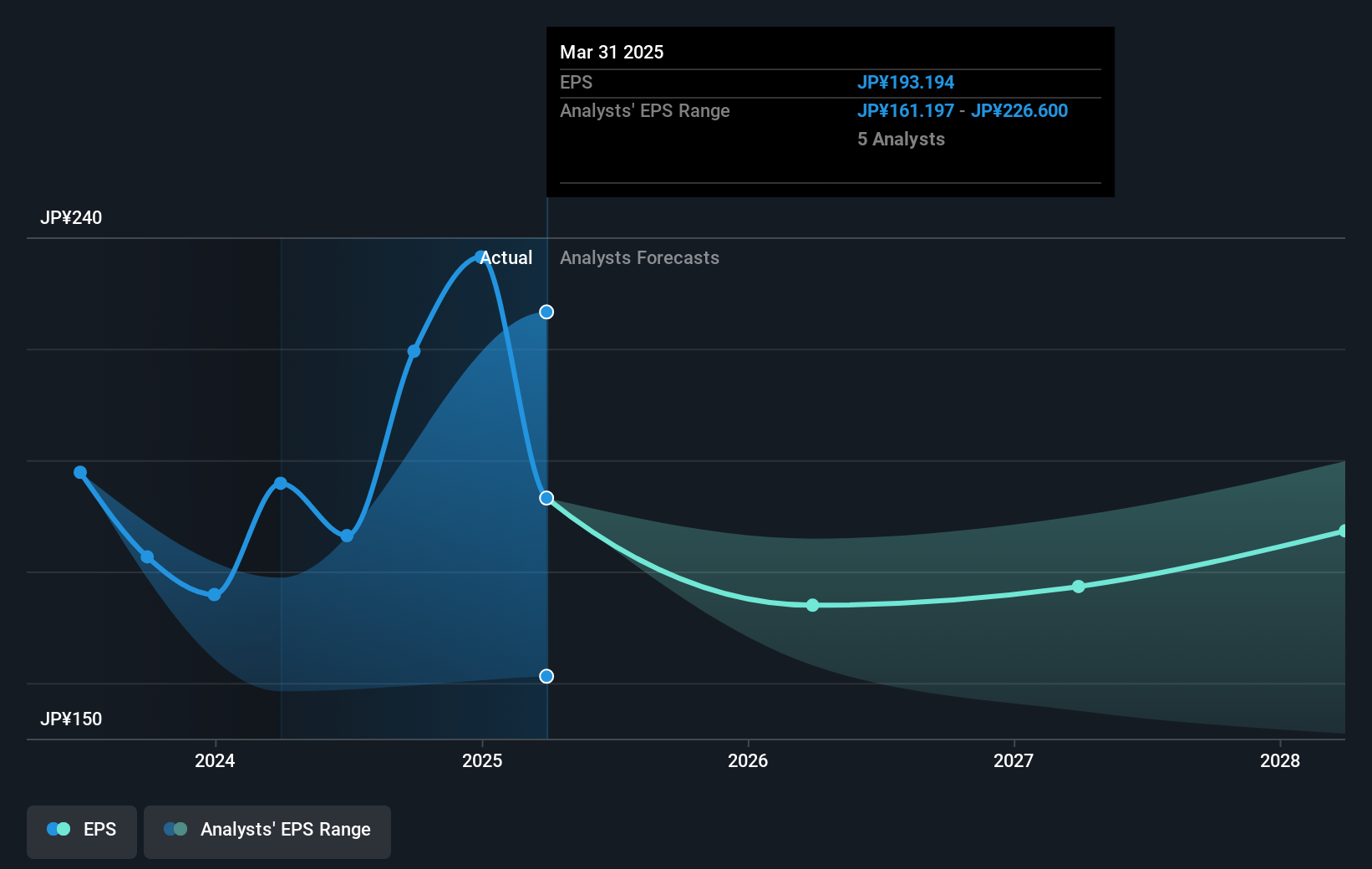Click the 2024 x-axis label

pyautogui.click(x=215, y=760)
